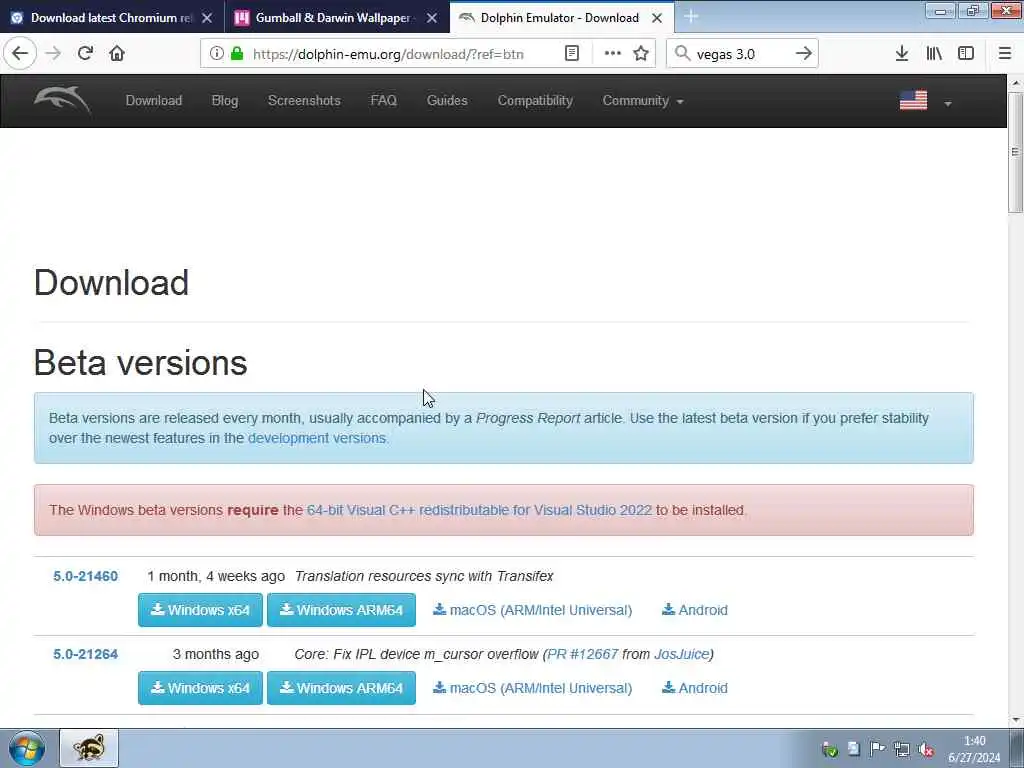Close the Gumball & Darwin Wallpaper tab
Image resolution: width=1024 pixels, height=768 pixels.
tap(432, 18)
